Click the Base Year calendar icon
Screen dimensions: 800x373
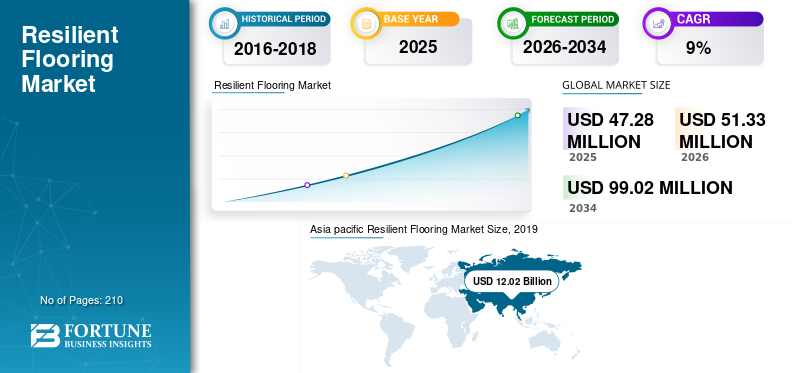coord(366,23)
